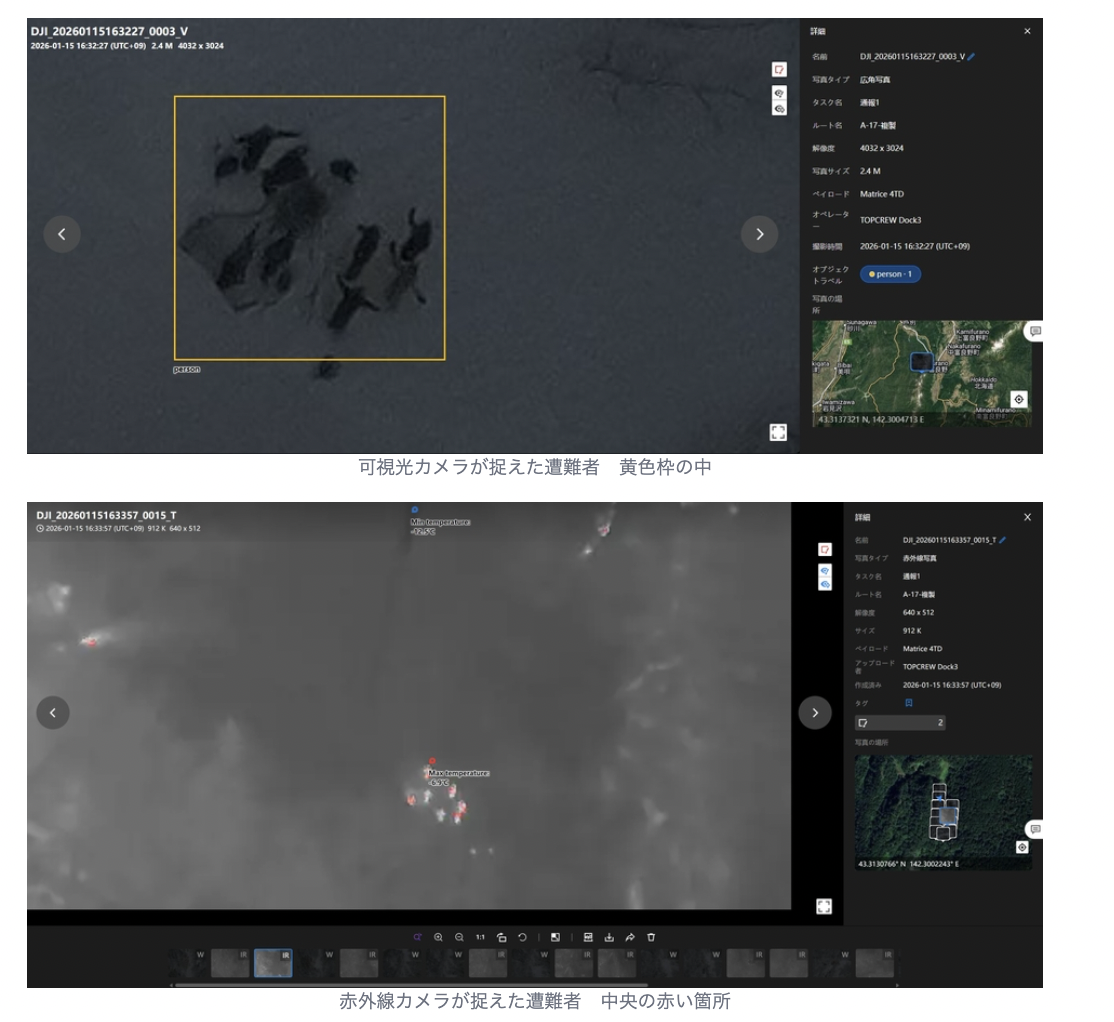Click upper eye icon on visible-light image
The image size is (1114, 1022).
778,91
